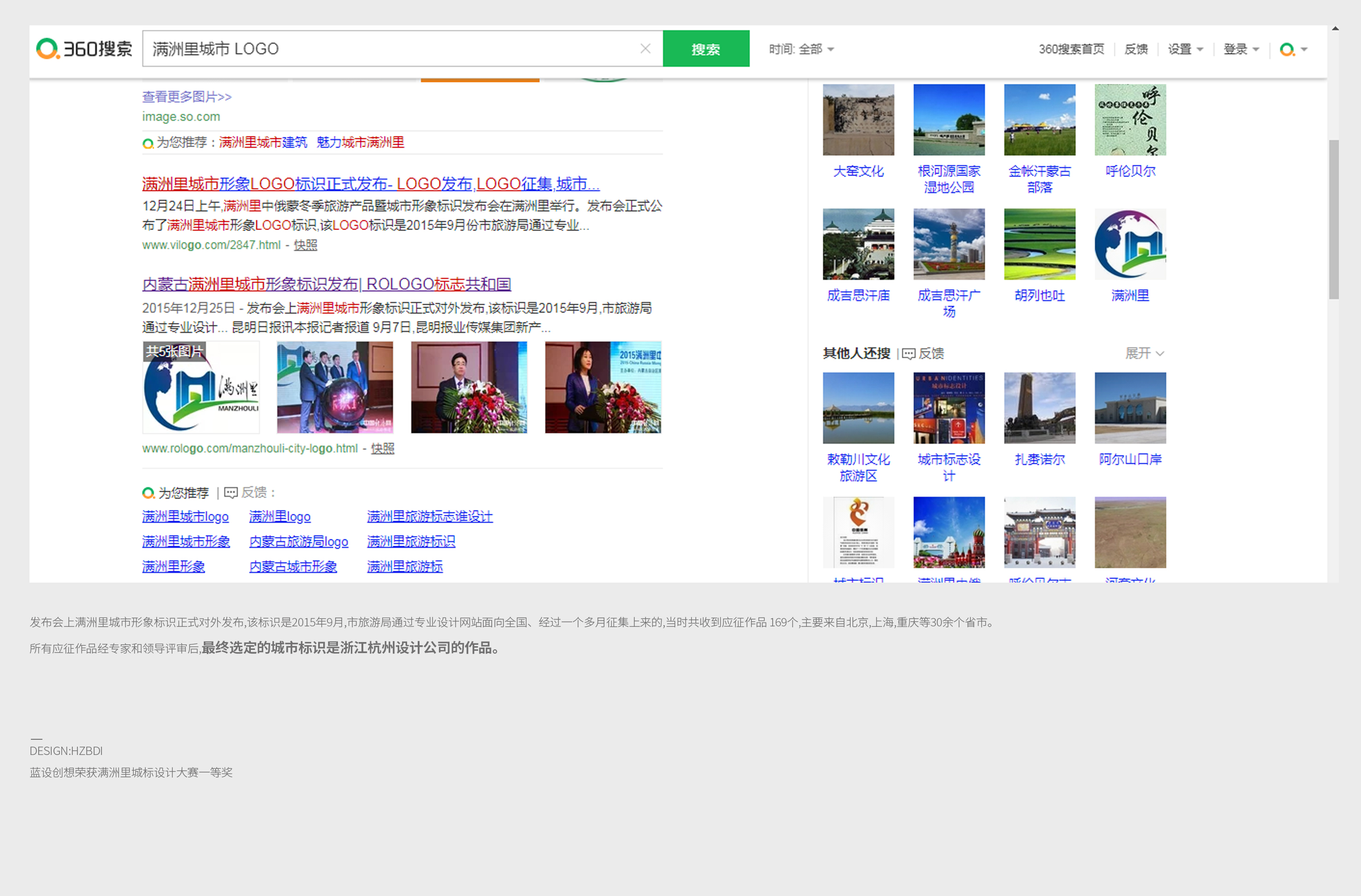The width and height of the screenshot is (1361, 896).
Task: Click the 呼伦贝尔 calligraphy thumbnail
Action: point(1130,119)
